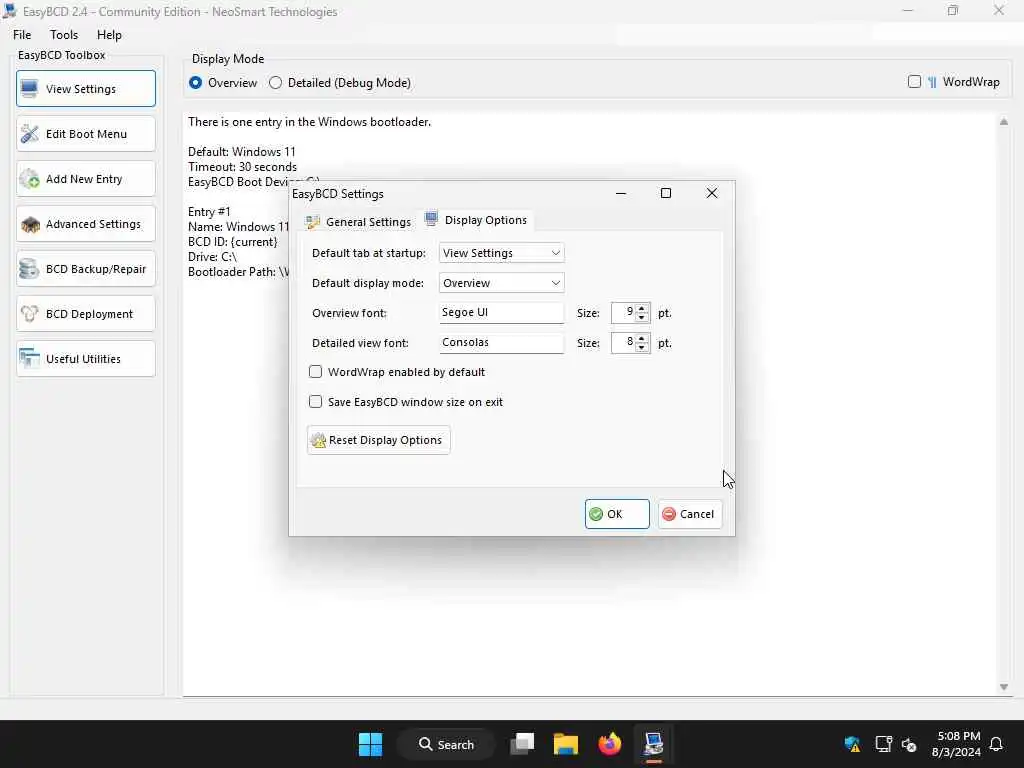
Task: Decrease the Detailed view font size by one
Action: pyautogui.click(x=642, y=347)
